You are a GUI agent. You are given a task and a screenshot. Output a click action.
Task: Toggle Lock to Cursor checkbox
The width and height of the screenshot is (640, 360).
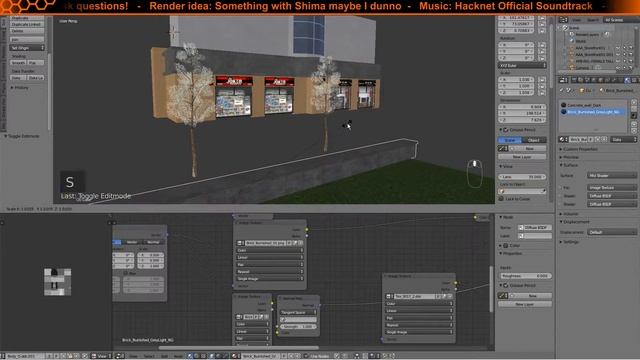pyautogui.click(x=501, y=199)
